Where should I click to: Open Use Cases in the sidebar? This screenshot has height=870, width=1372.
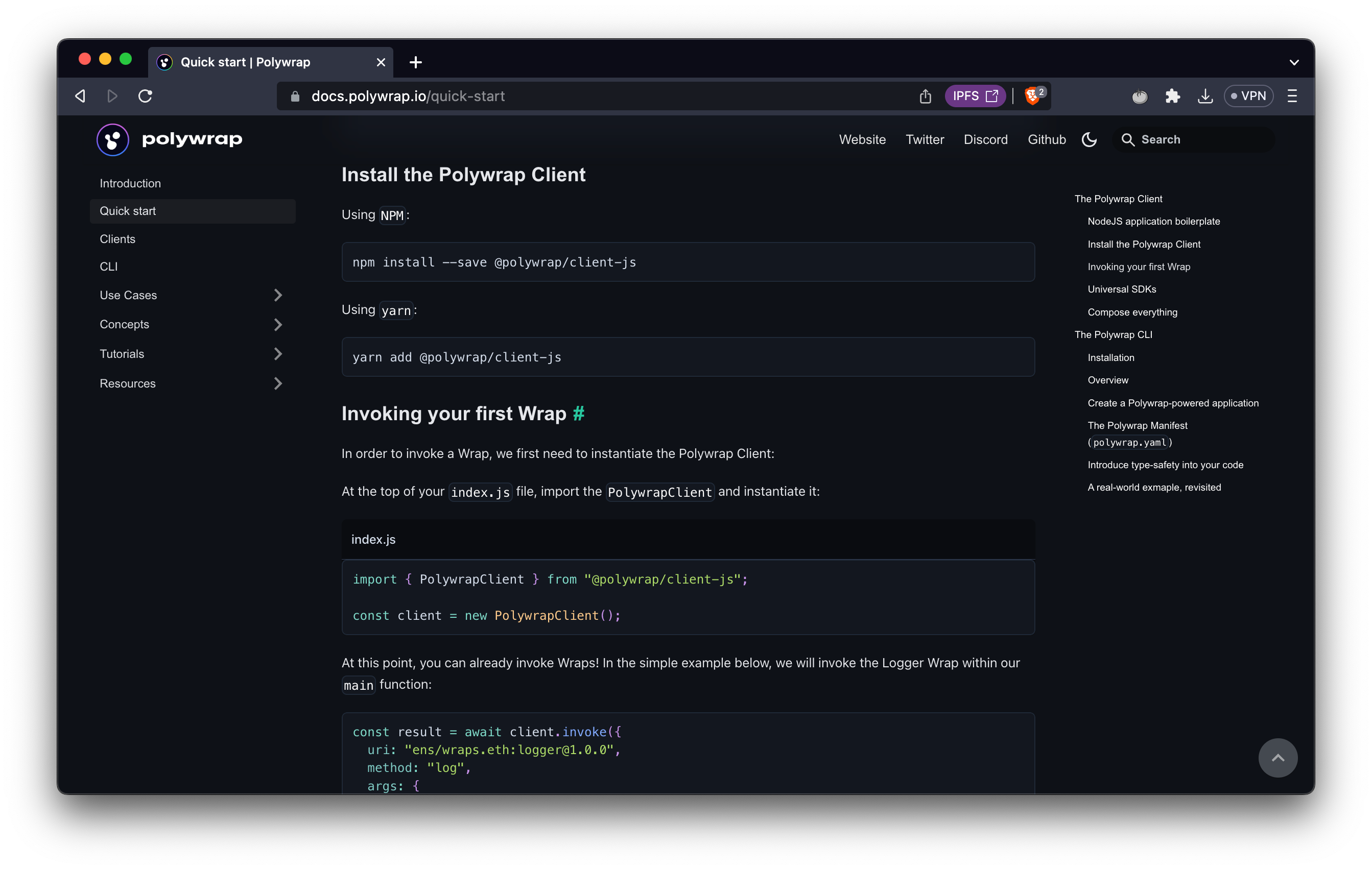click(x=128, y=295)
